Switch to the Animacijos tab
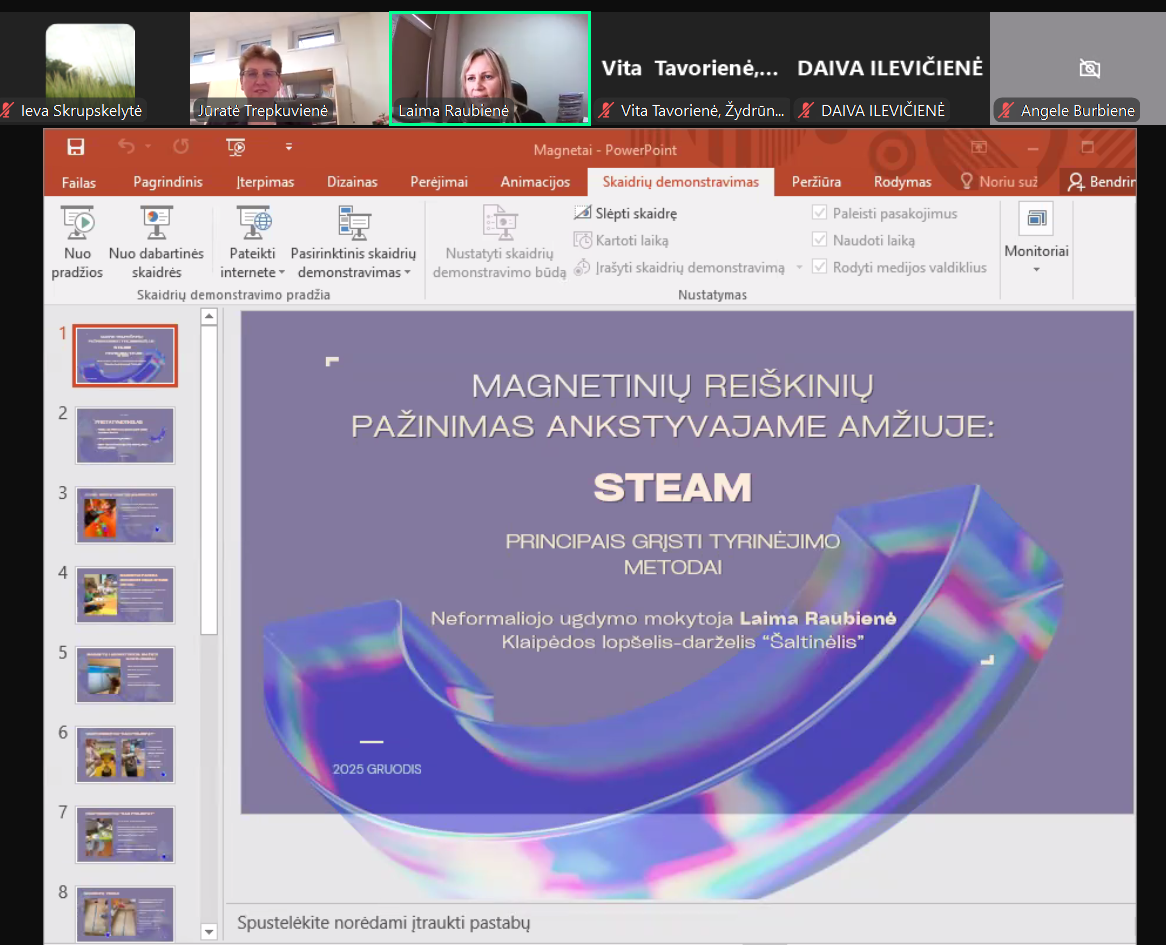Viewport: 1166px width, 945px height. click(535, 182)
